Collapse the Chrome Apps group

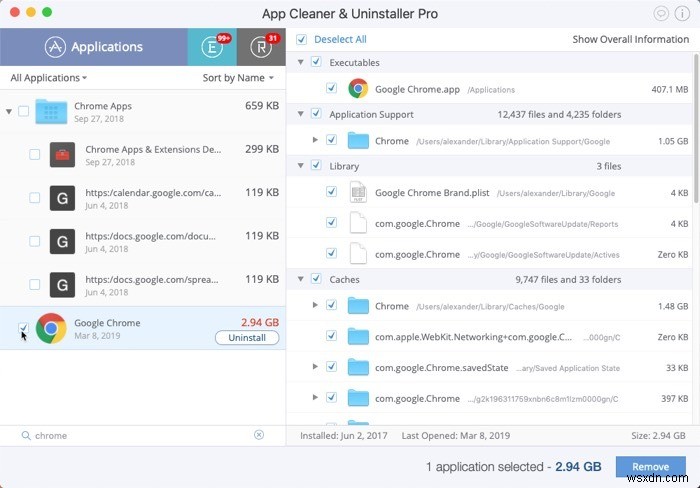(x=9, y=111)
